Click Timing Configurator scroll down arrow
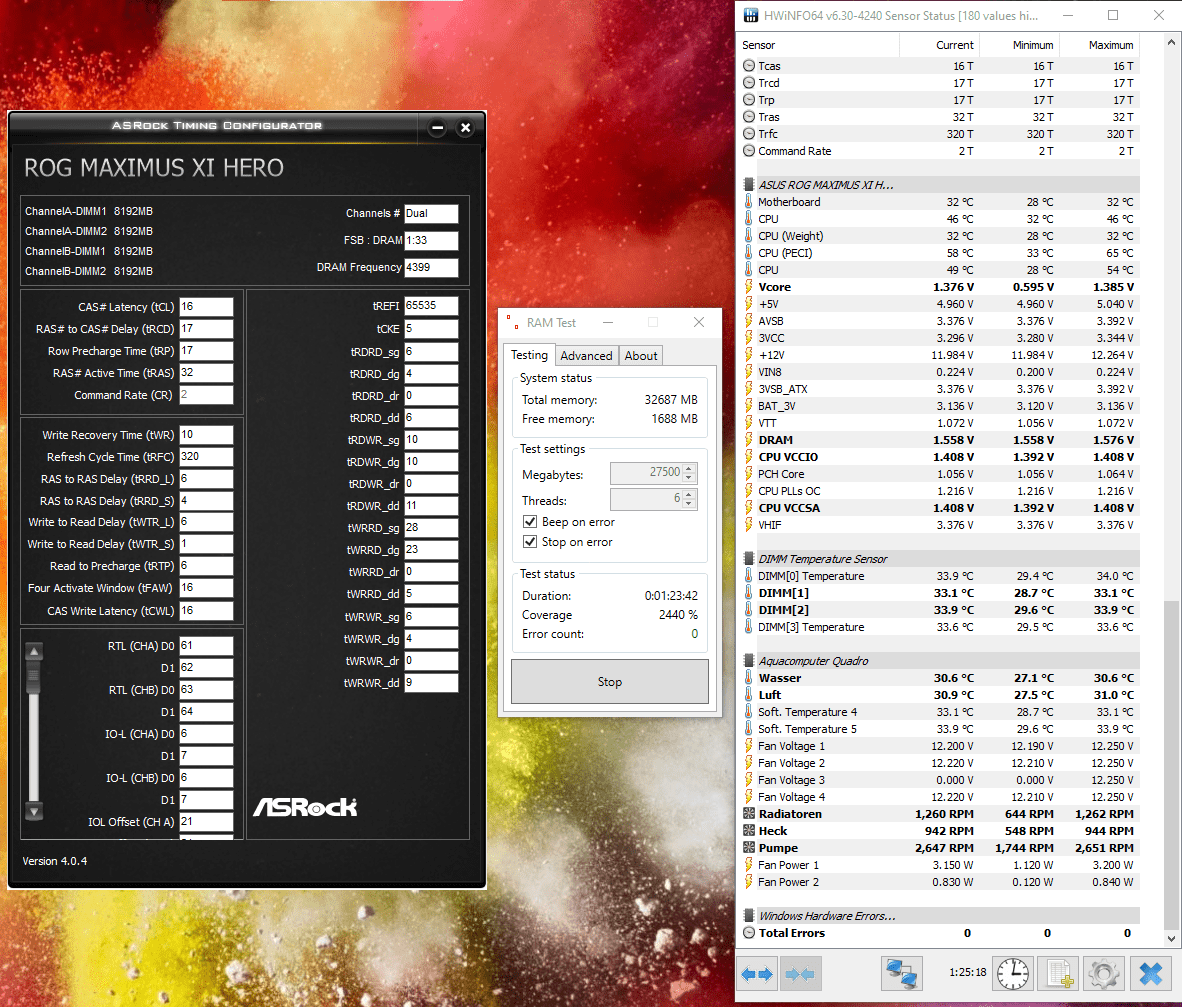The height and width of the screenshot is (1007, 1182). pos(34,811)
